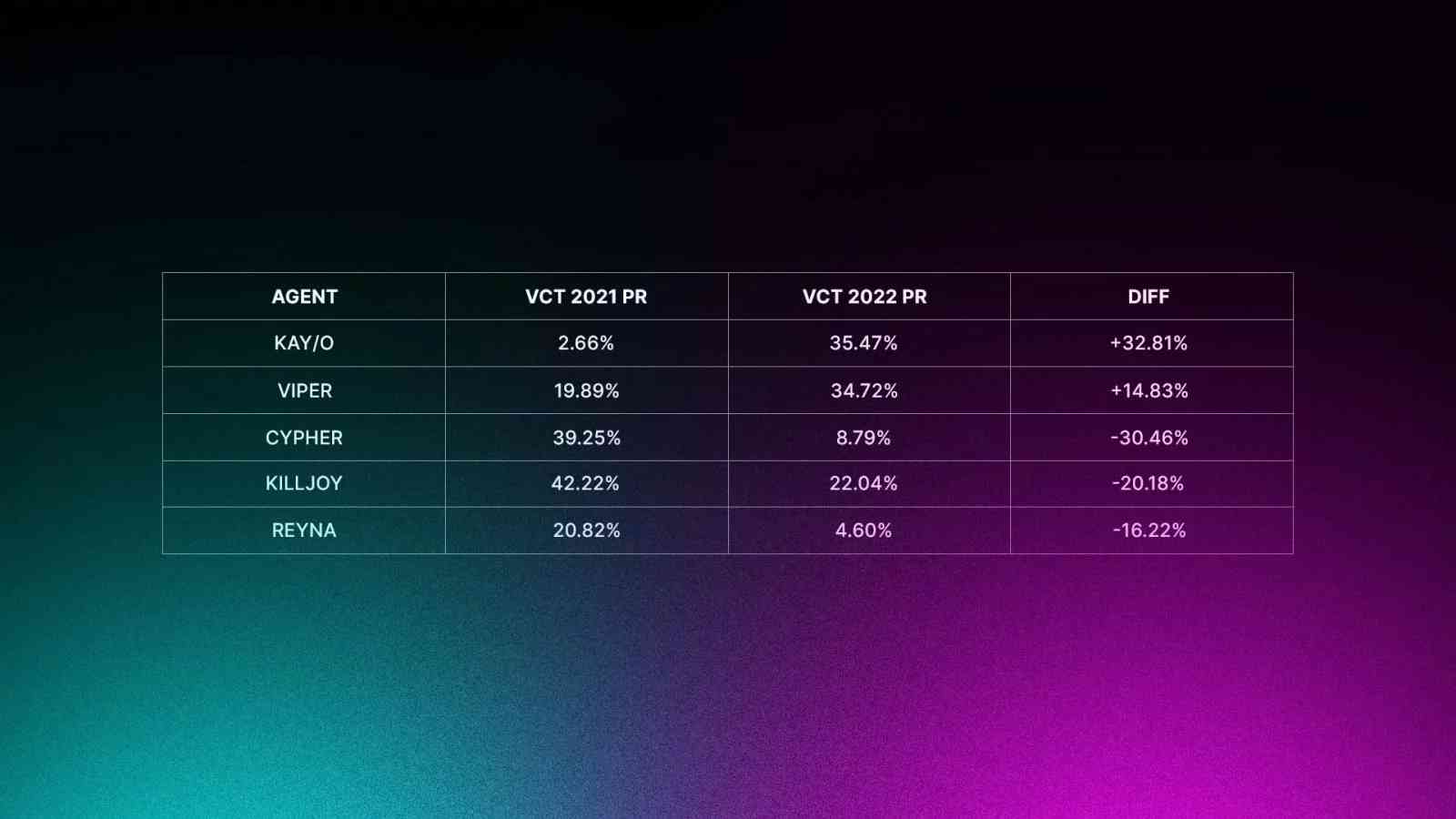The width and height of the screenshot is (1456, 819).
Task: Click the KAY/O agent cell
Action: click(x=304, y=343)
